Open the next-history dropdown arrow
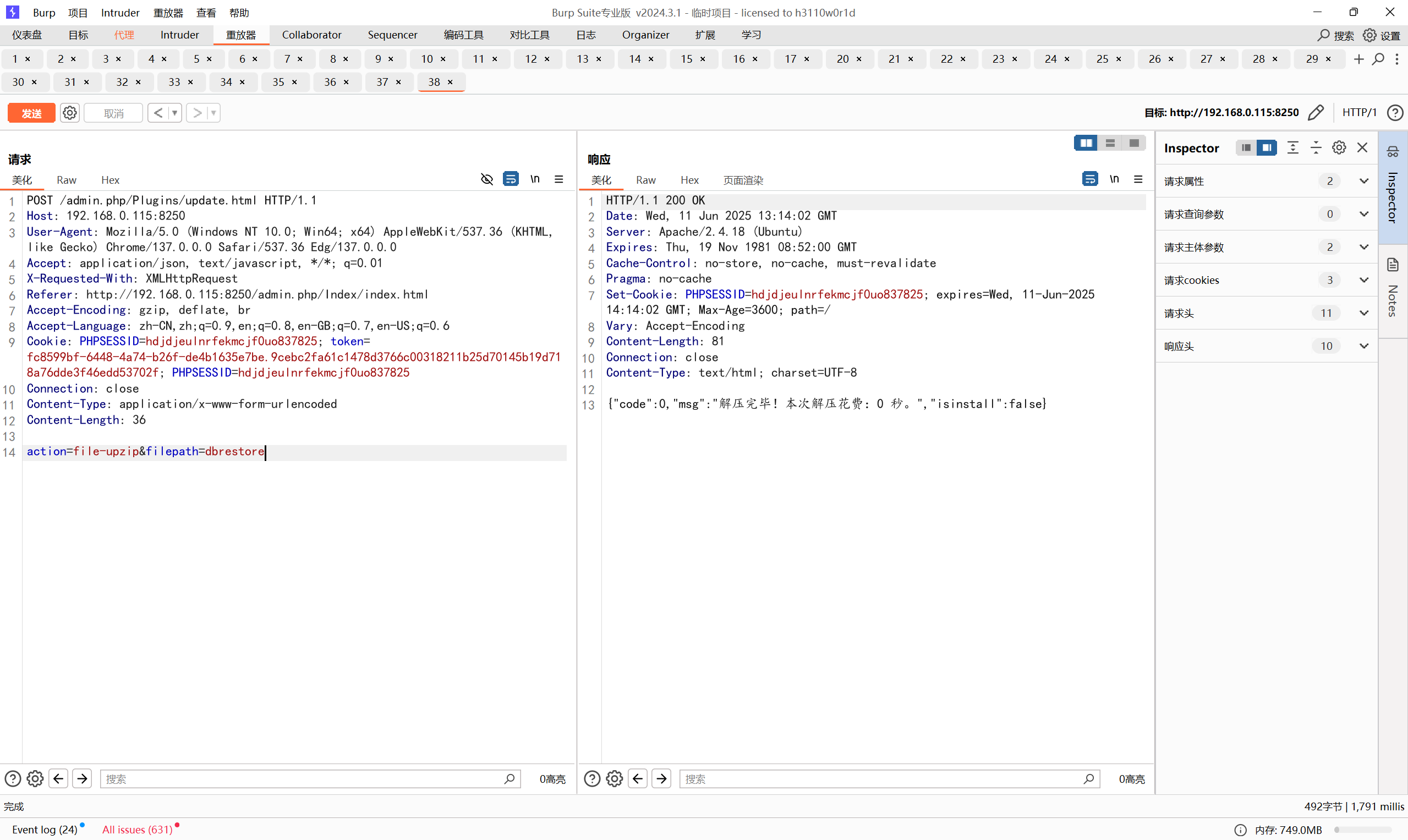 pyautogui.click(x=214, y=113)
